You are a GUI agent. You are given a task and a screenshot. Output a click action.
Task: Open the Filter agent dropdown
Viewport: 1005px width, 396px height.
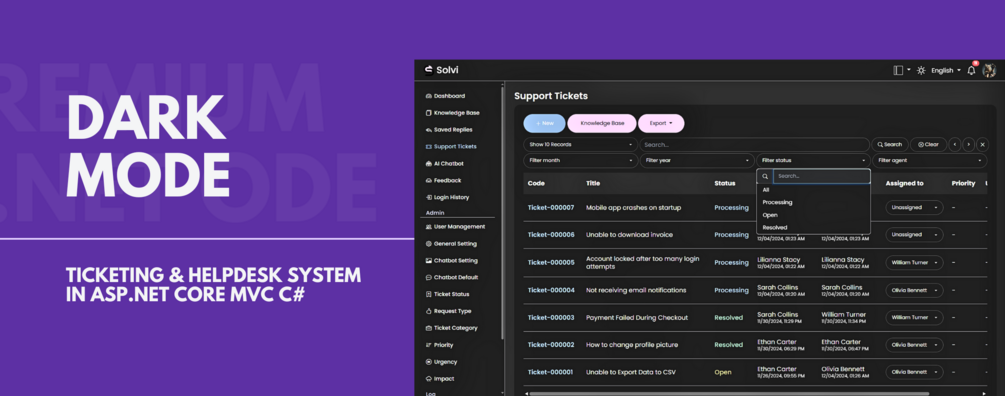coord(929,161)
